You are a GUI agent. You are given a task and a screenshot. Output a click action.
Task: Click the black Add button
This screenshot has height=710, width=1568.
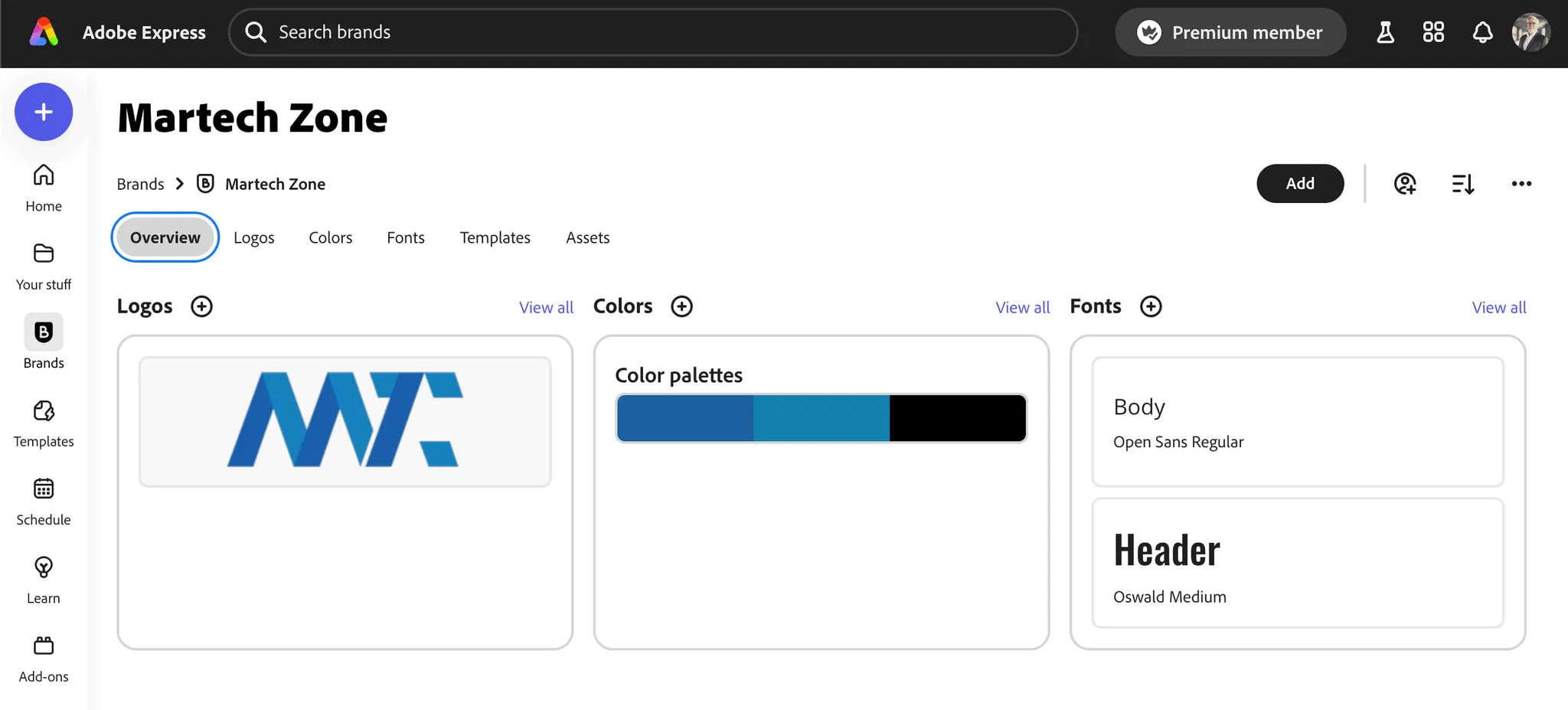pyautogui.click(x=1300, y=184)
